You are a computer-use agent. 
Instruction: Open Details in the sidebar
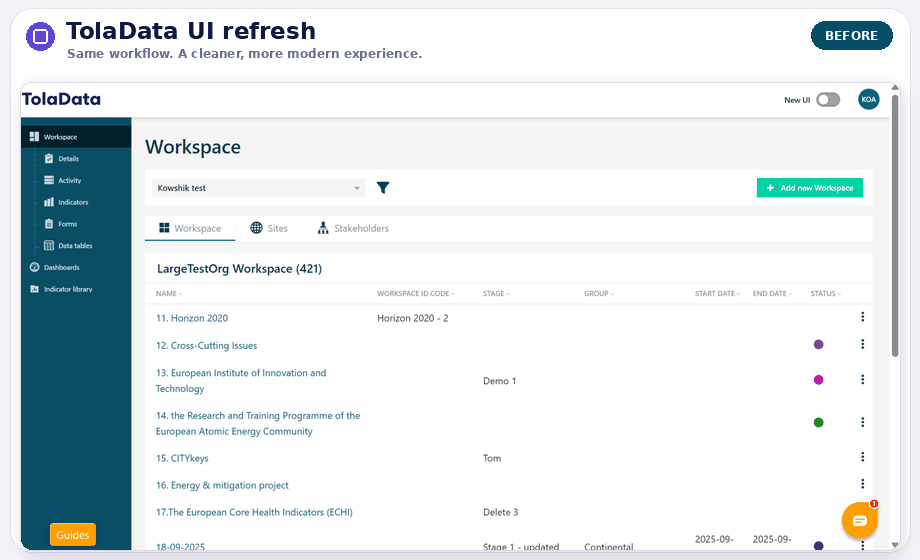[69, 158]
